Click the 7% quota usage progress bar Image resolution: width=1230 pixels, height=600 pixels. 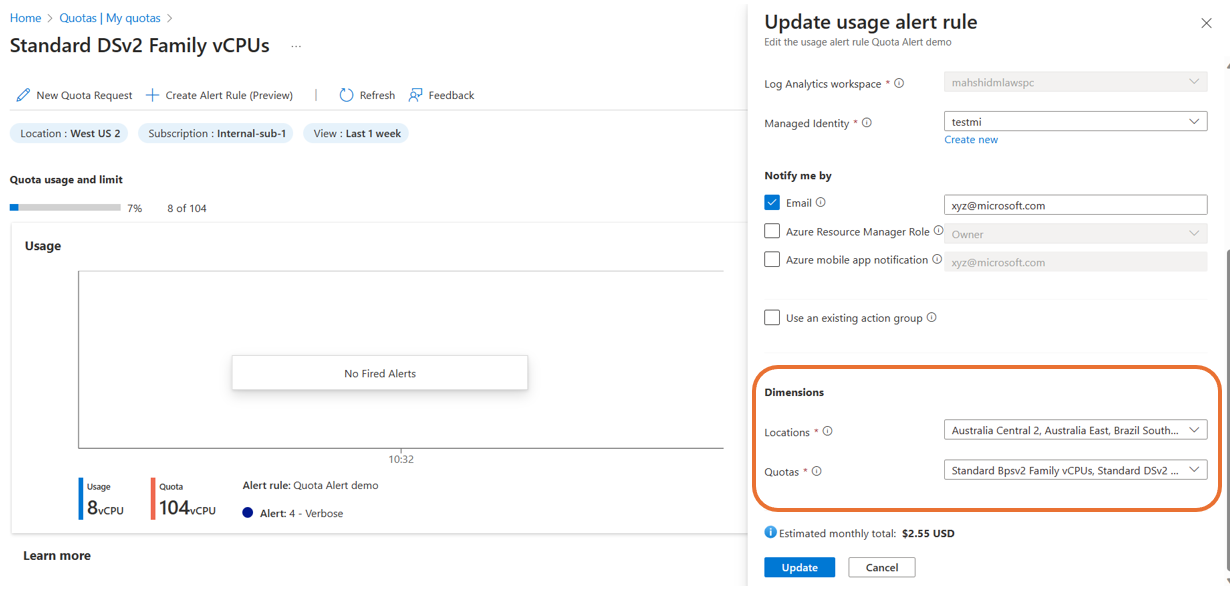(65, 207)
